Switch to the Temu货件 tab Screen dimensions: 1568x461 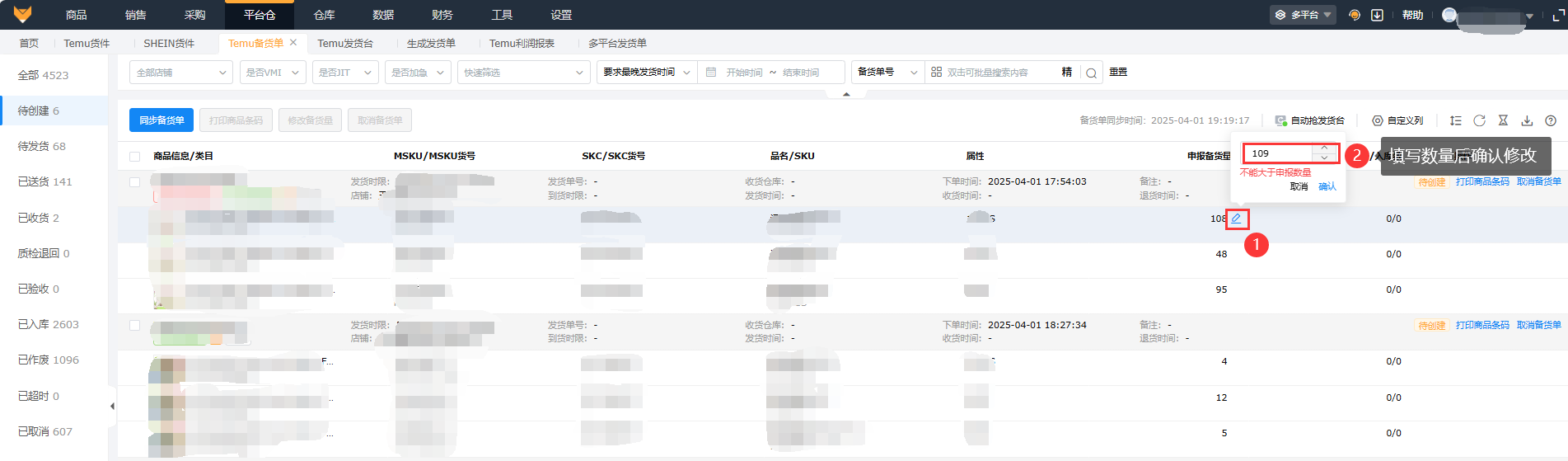87,43
